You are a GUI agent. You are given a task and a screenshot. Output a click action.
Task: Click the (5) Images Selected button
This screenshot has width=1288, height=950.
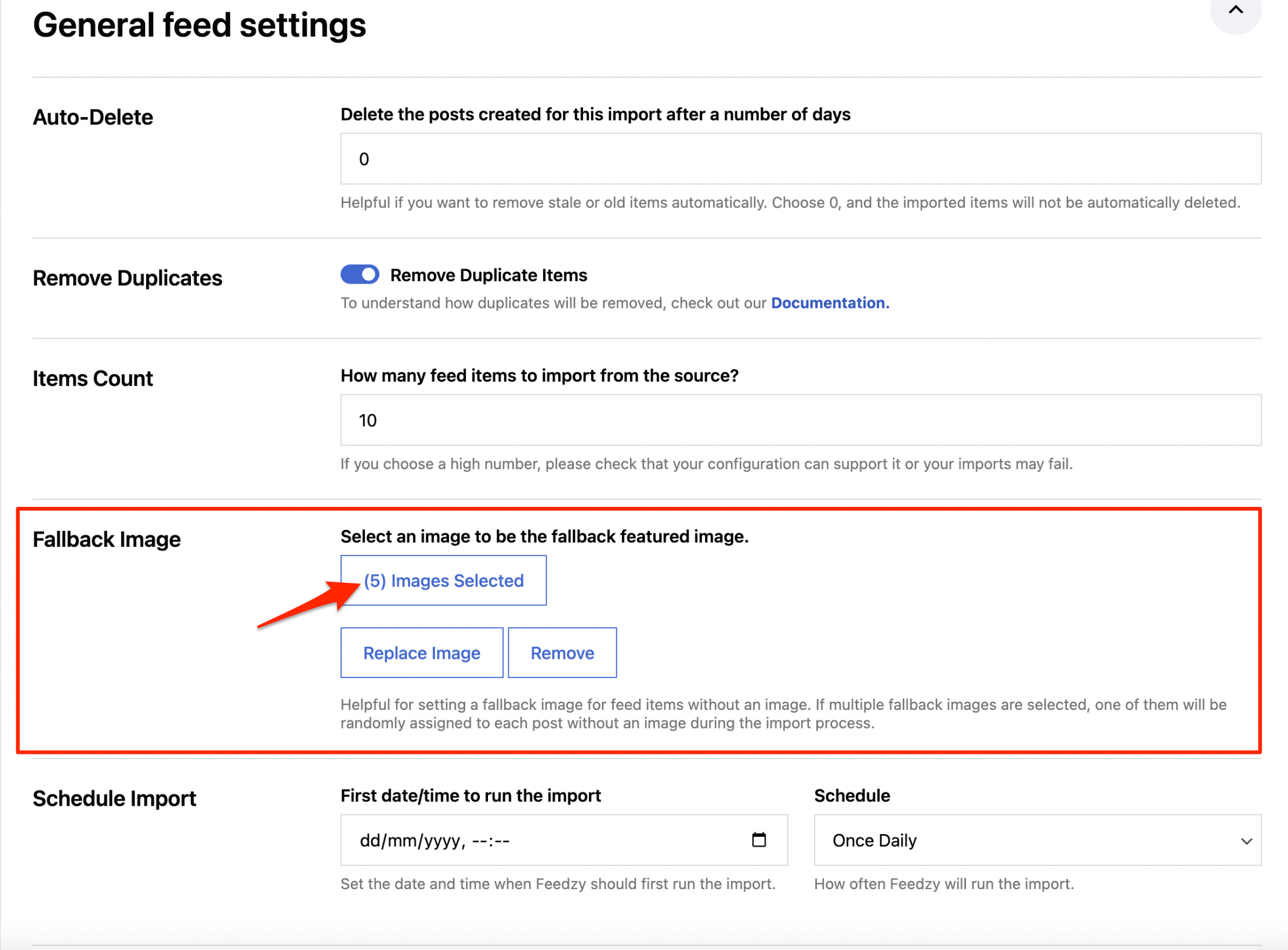pyautogui.click(x=443, y=581)
